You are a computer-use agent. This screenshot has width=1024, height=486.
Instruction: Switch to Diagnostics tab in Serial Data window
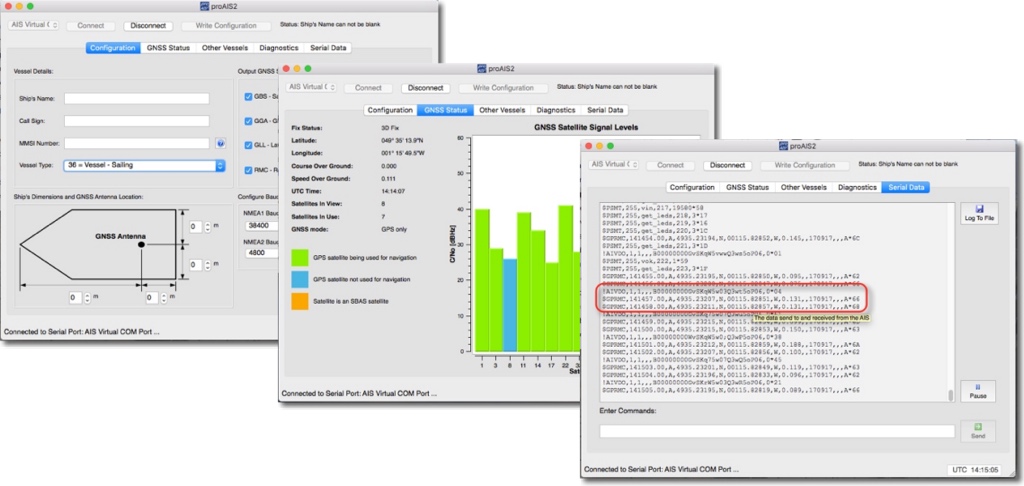click(x=857, y=187)
